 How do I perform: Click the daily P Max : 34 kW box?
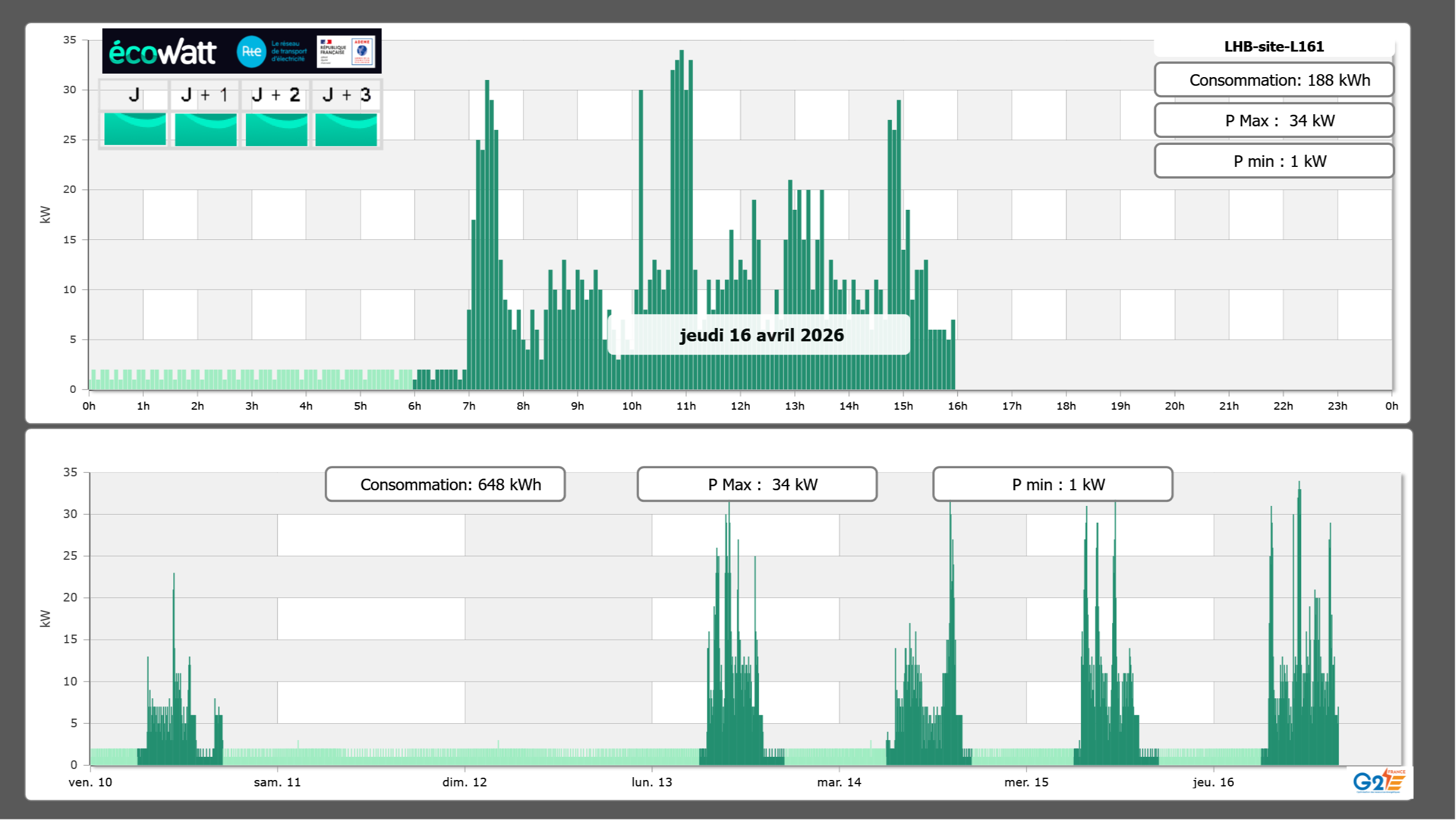click(1273, 121)
